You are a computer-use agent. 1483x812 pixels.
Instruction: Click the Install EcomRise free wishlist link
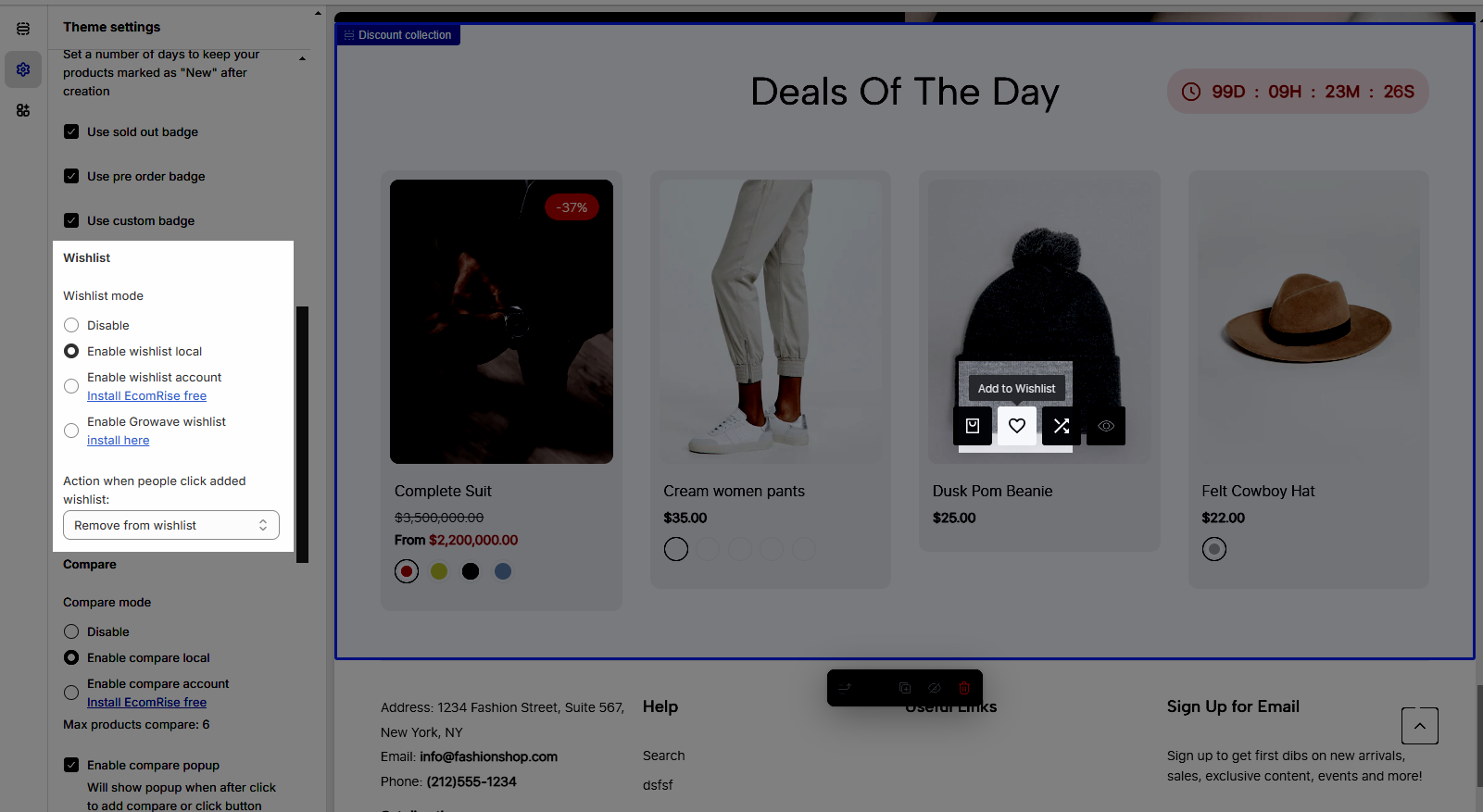[x=146, y=395]
